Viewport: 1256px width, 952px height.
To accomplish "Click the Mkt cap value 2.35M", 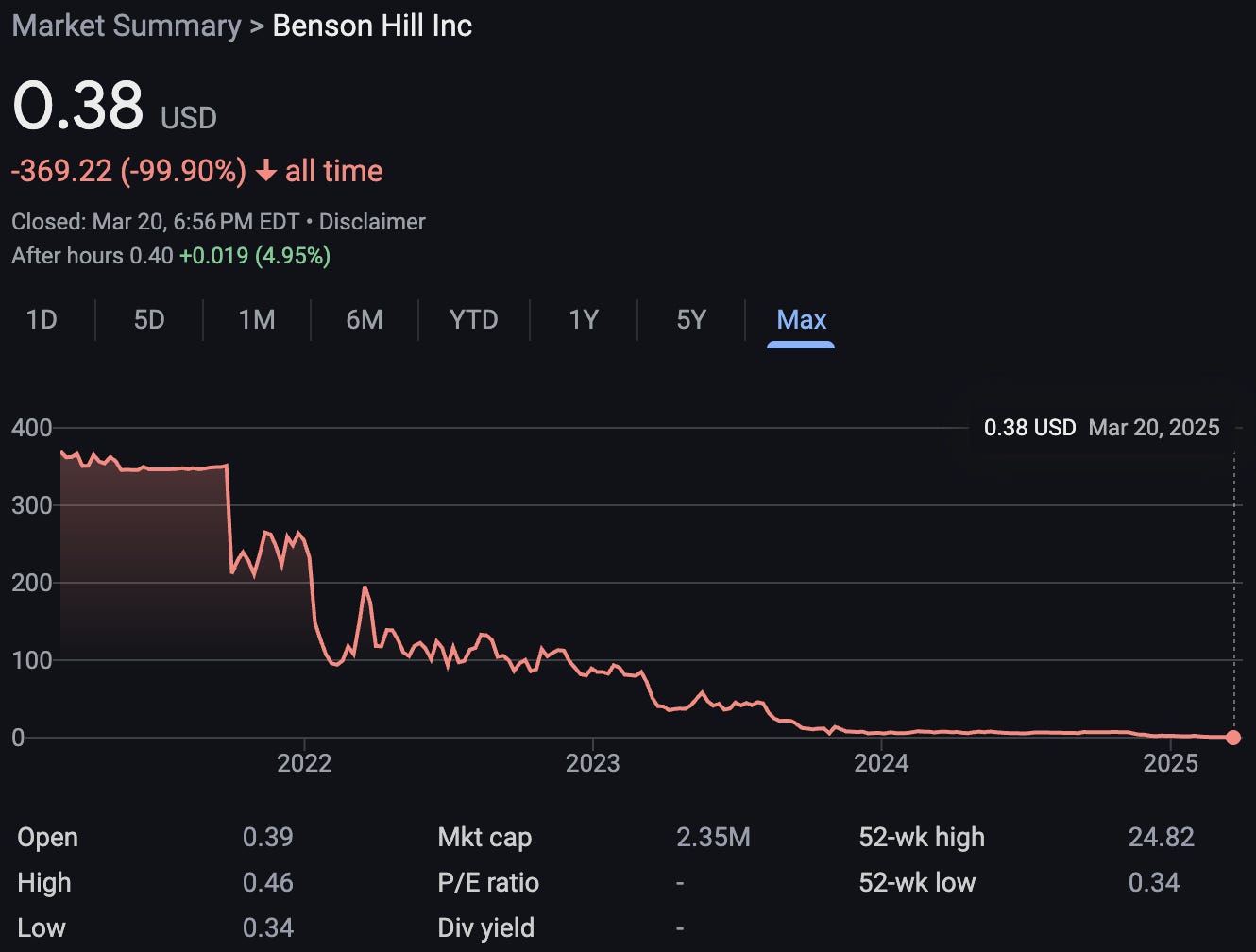I will [713, 838].
